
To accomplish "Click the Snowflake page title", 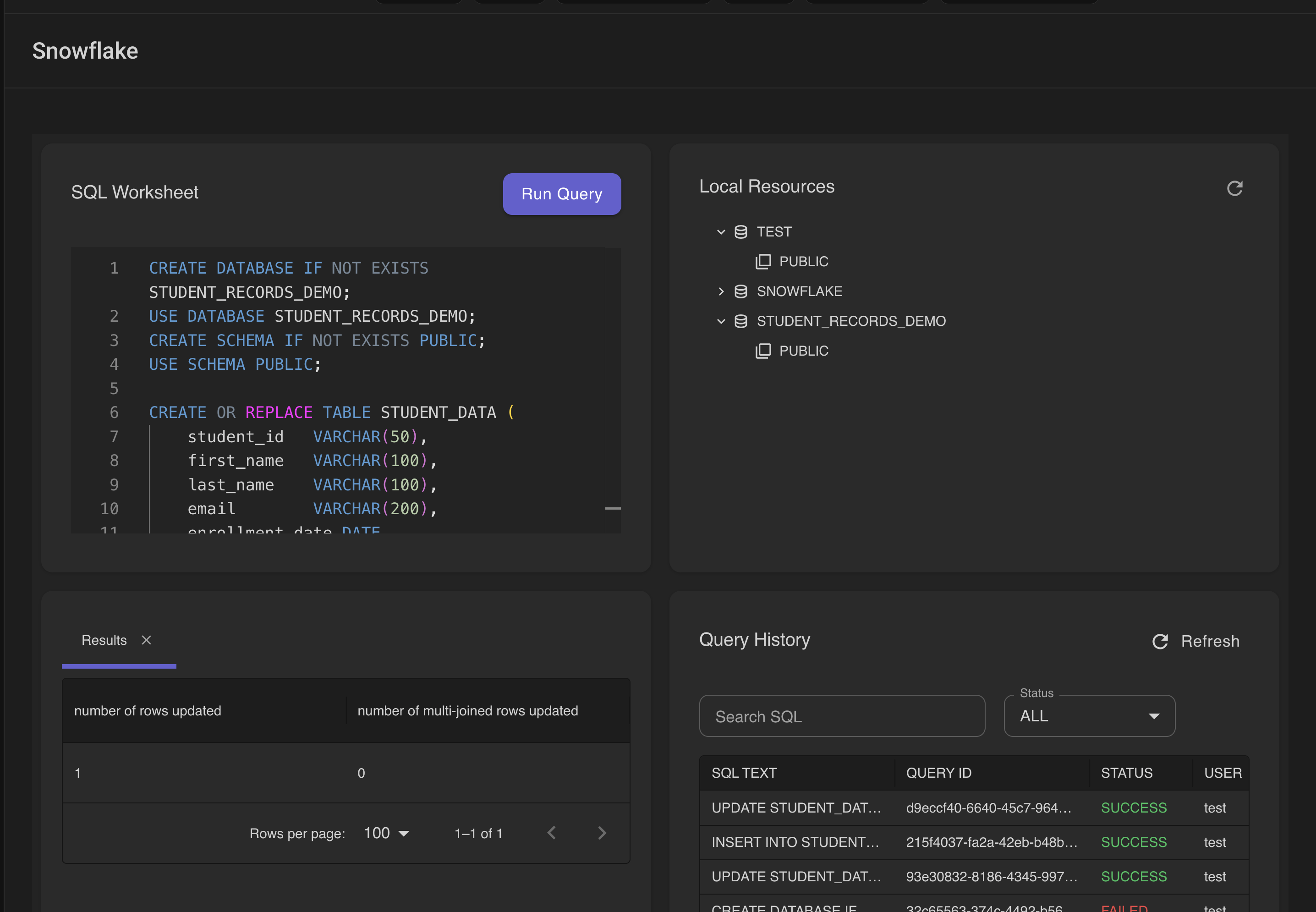I will tap(85, 51).
